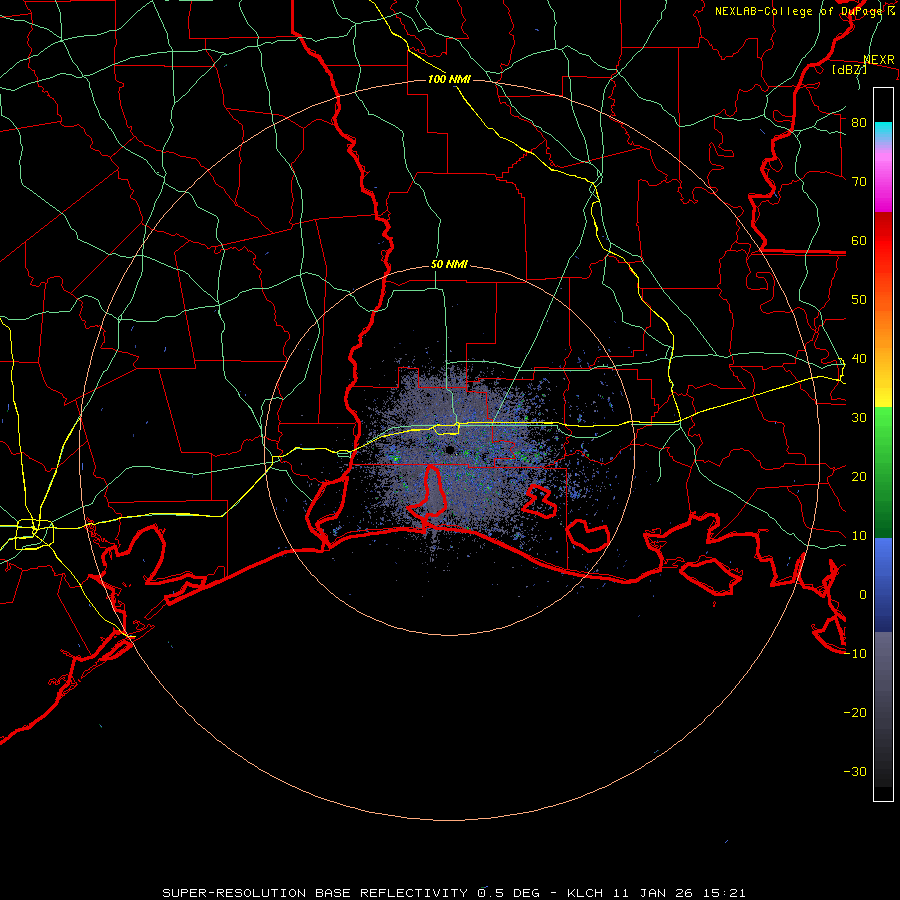Click the 70 value on the dBZ scale
The image size is (900, 900).
click(859, 181)
